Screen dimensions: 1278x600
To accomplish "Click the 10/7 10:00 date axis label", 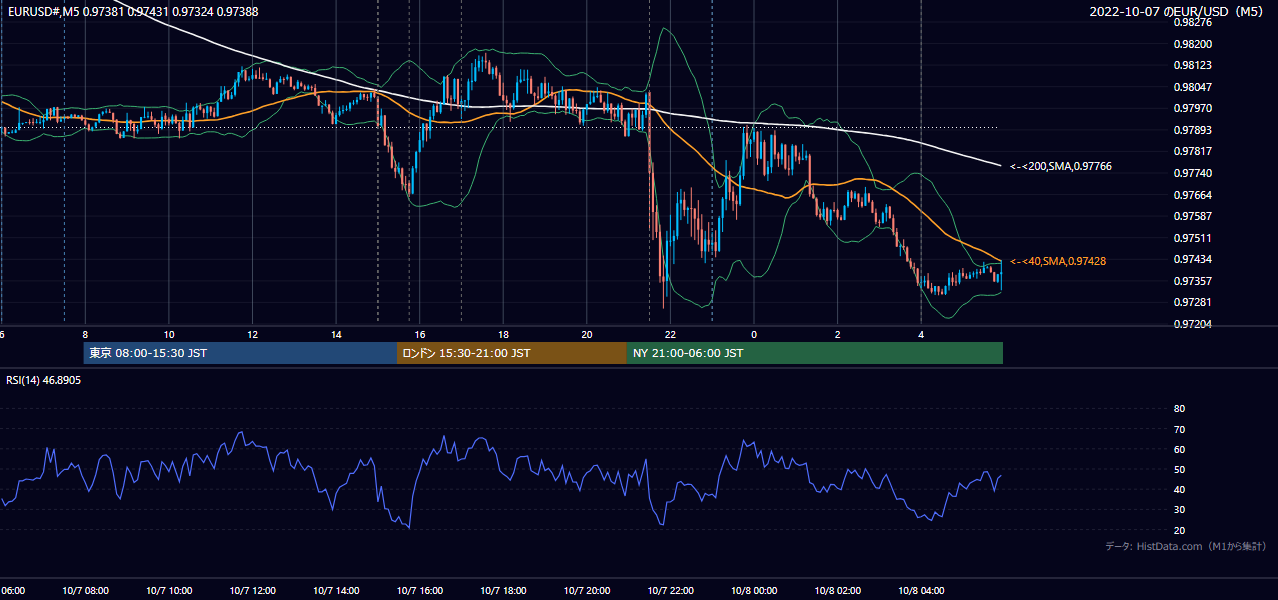I will 169,591.
